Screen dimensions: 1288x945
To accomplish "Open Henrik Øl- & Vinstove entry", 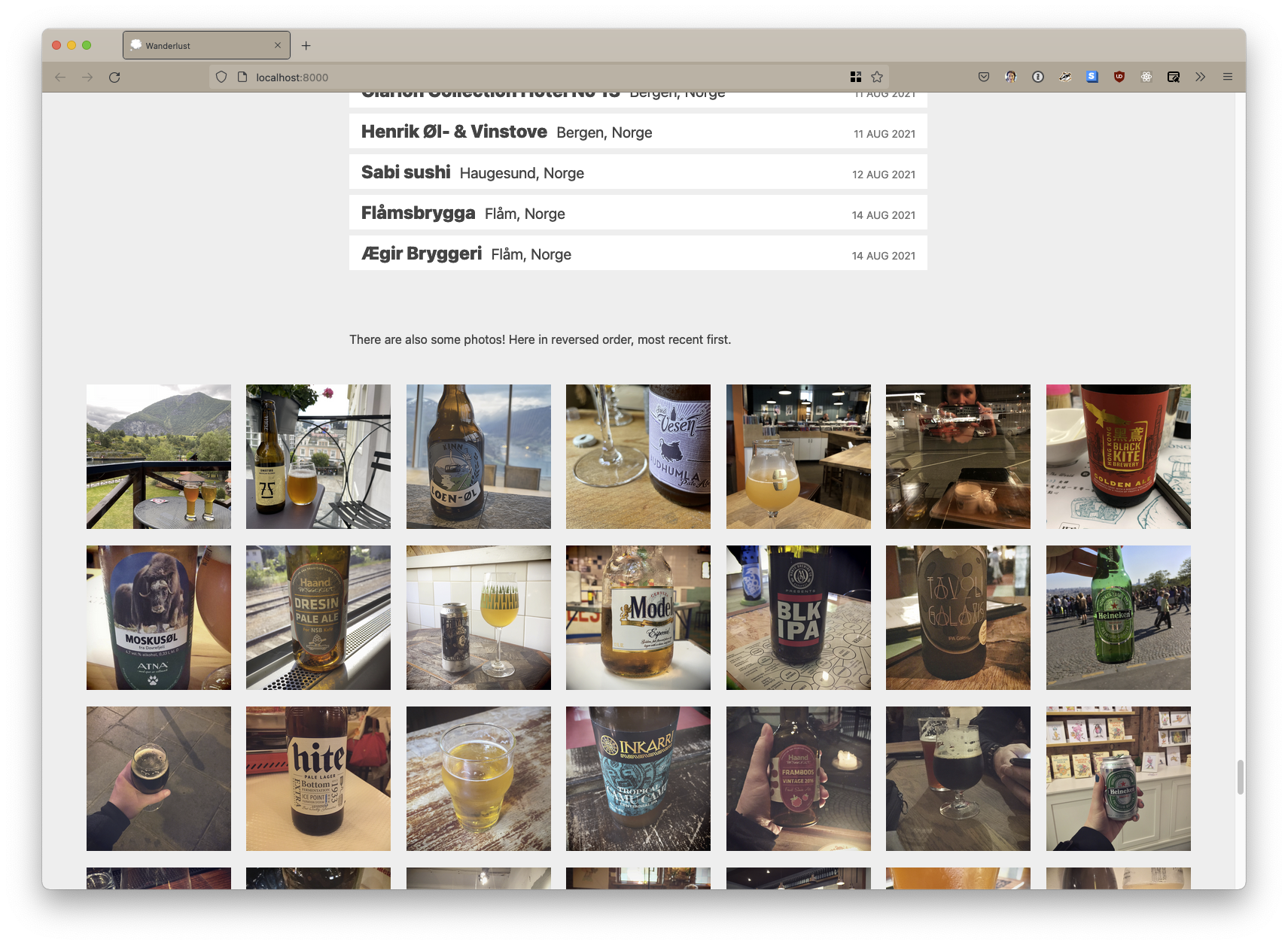I will [638, 132].
